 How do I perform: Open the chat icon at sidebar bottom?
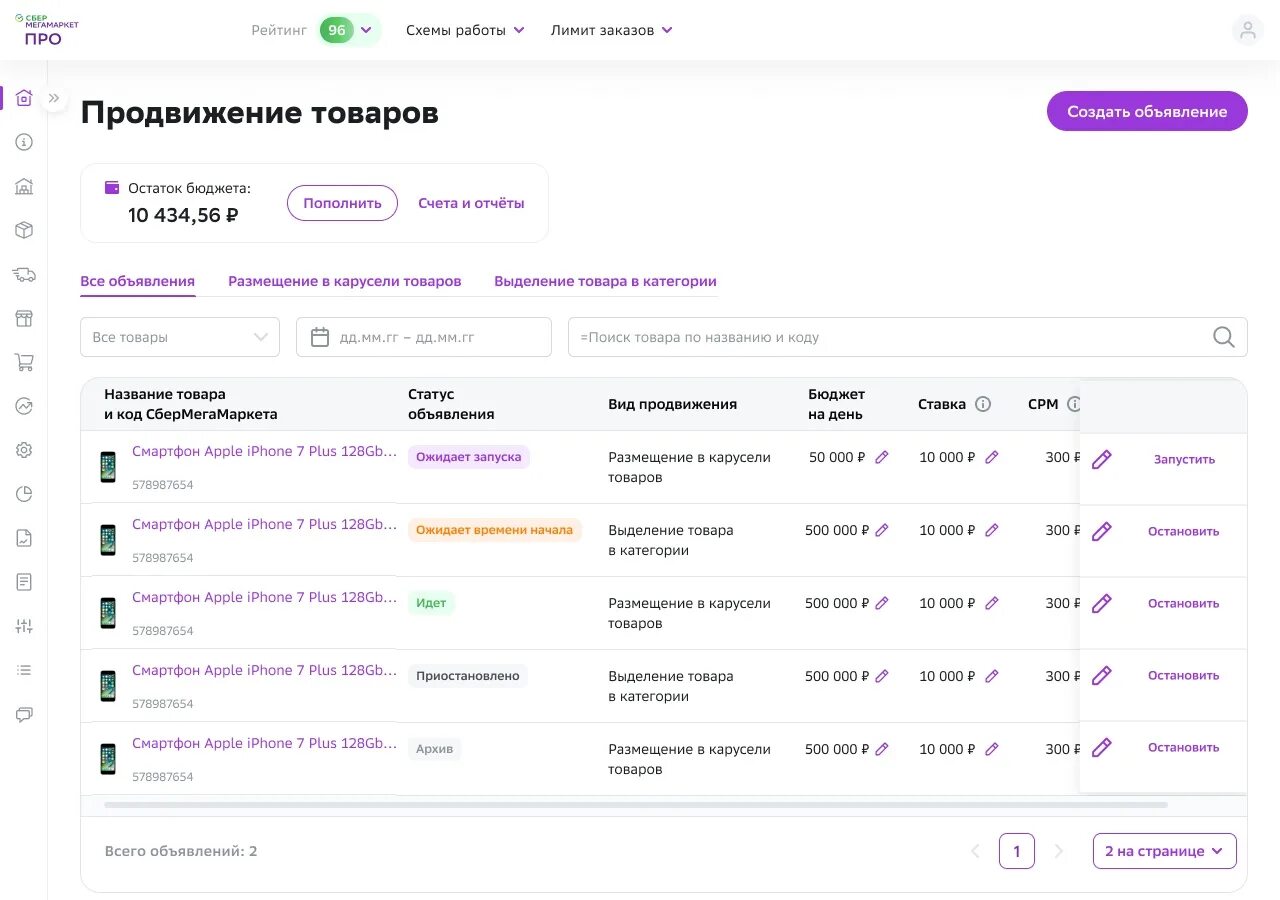24,714
